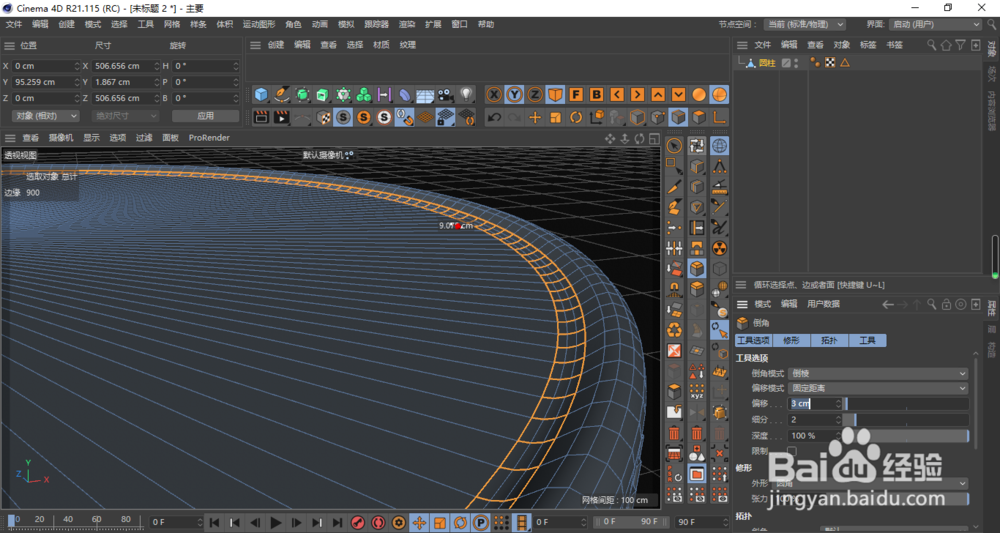Viewport: 1000px width, 533px height.
Task: Select the knife cut tool icon
Action: 674,187
